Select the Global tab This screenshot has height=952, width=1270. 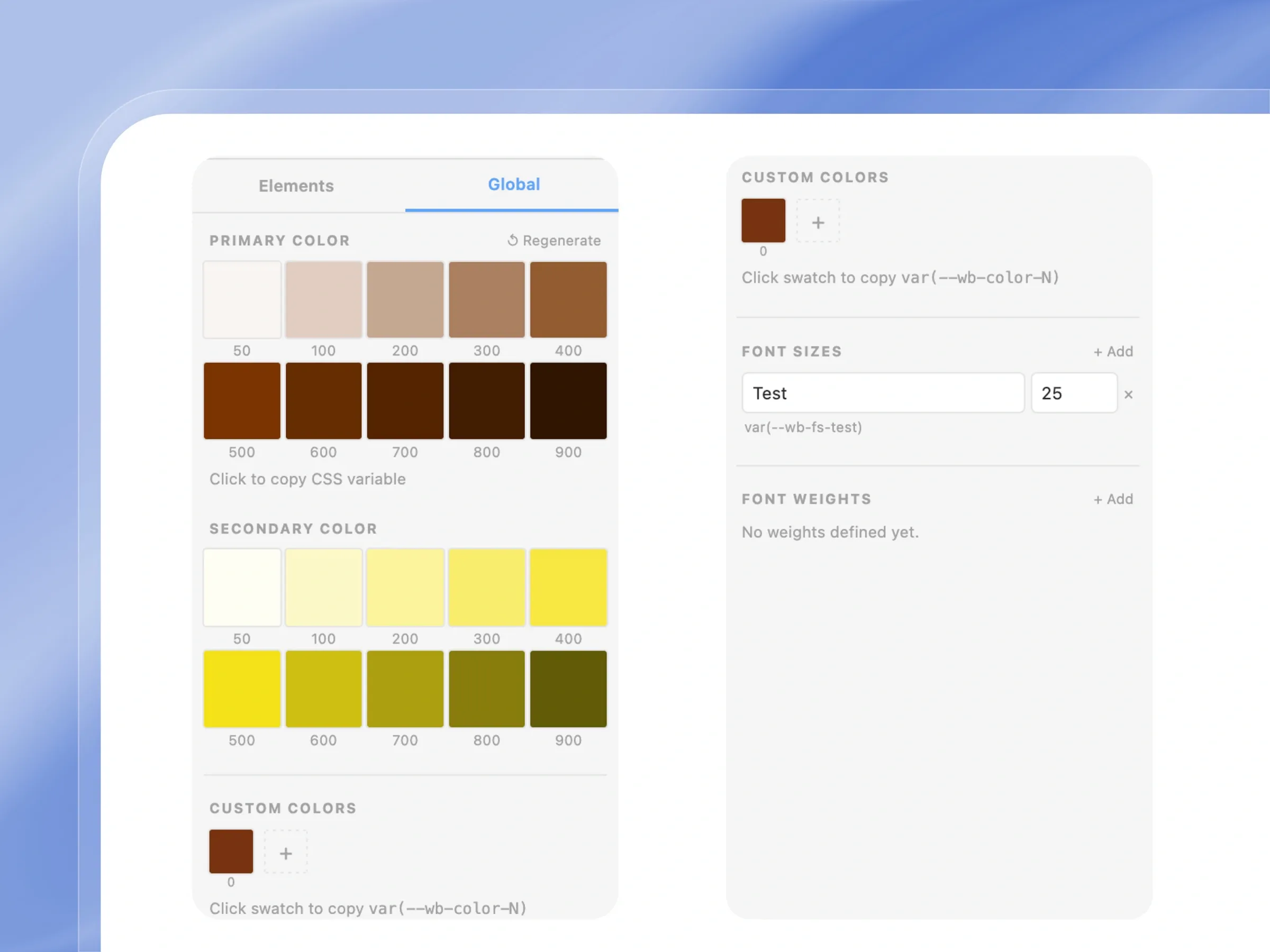(x=513, y=185)
